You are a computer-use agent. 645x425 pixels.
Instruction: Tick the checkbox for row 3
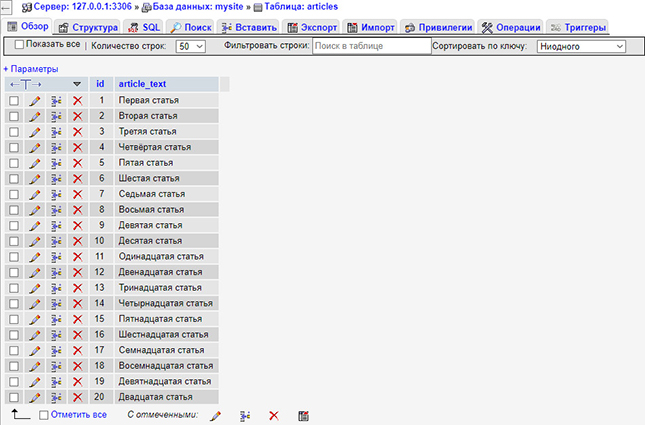[x=14, y=132]
